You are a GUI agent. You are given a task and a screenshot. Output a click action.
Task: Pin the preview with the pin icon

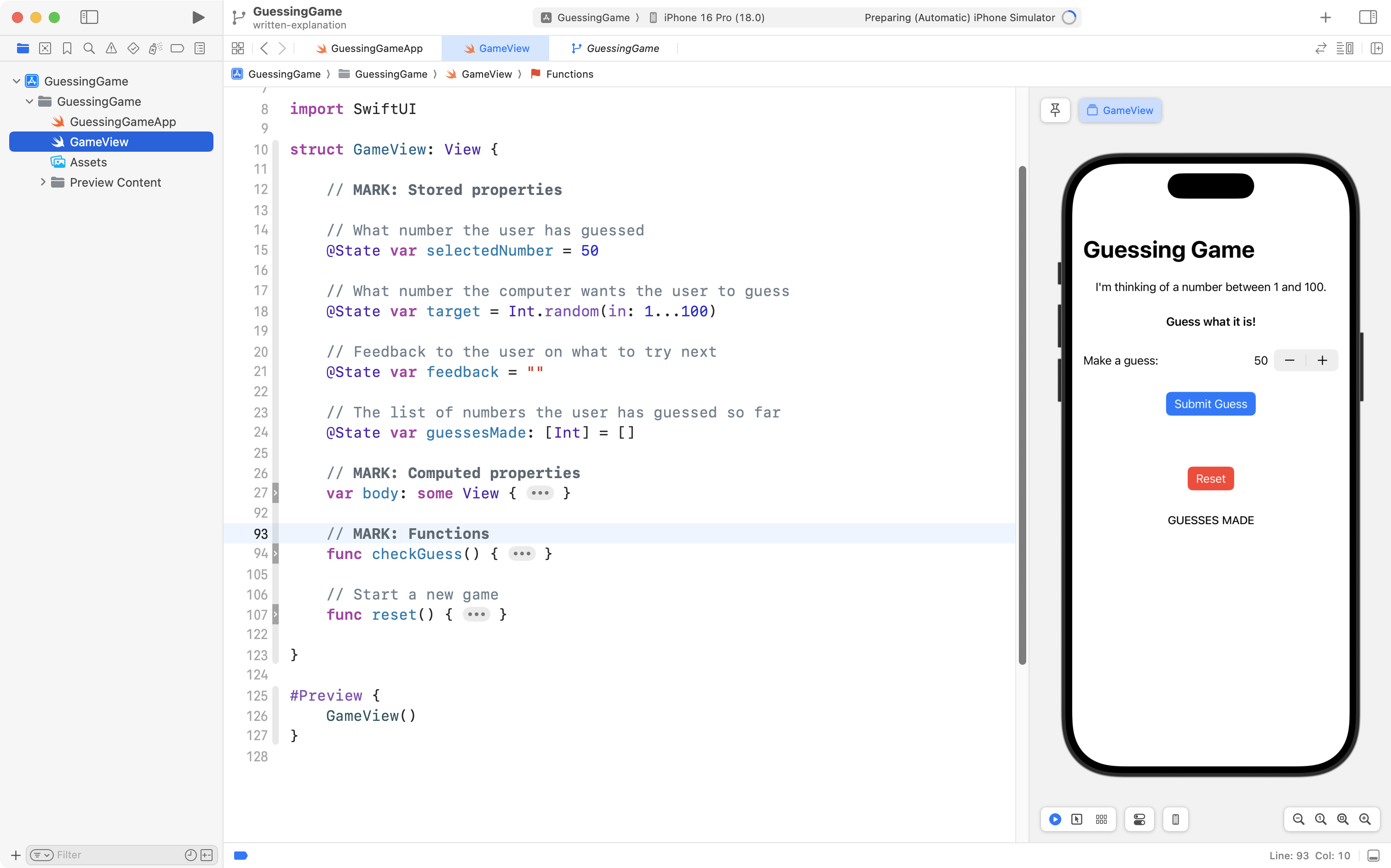1055,110
